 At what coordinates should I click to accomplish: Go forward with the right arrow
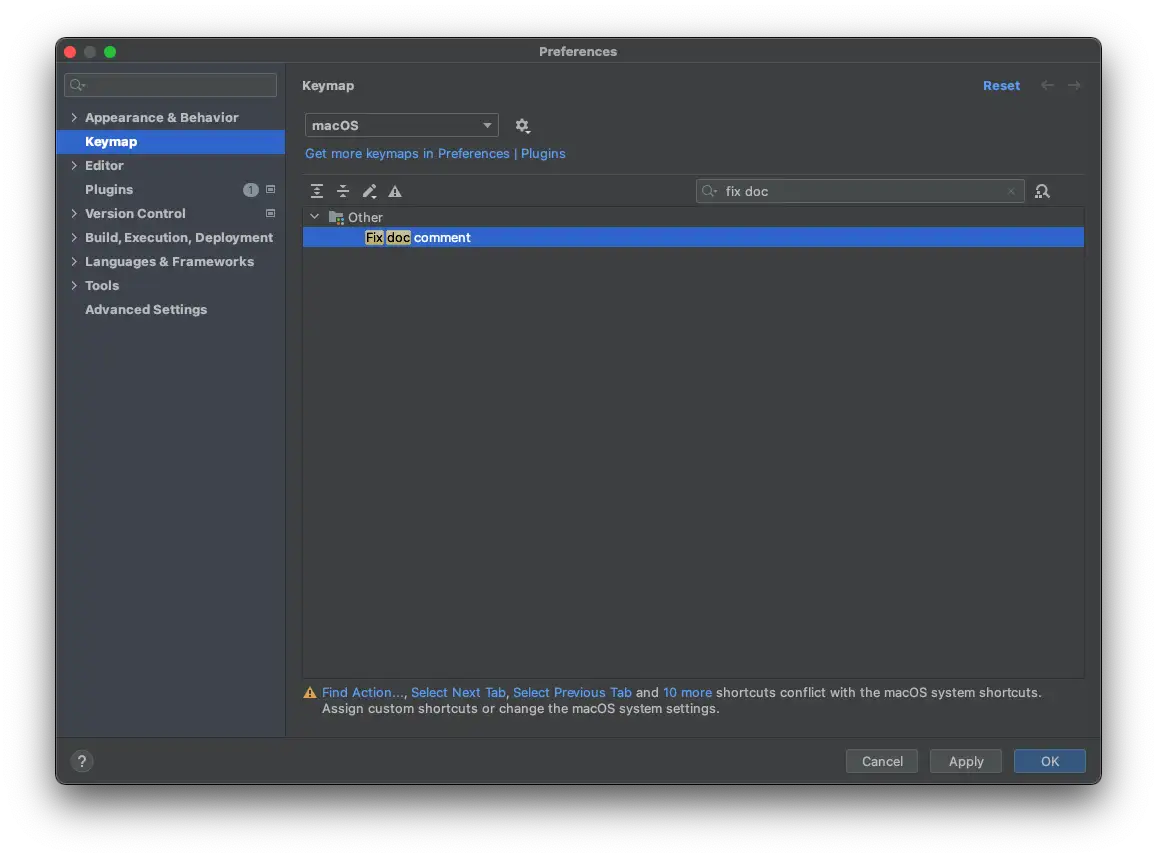click(x=1074, y=86)
